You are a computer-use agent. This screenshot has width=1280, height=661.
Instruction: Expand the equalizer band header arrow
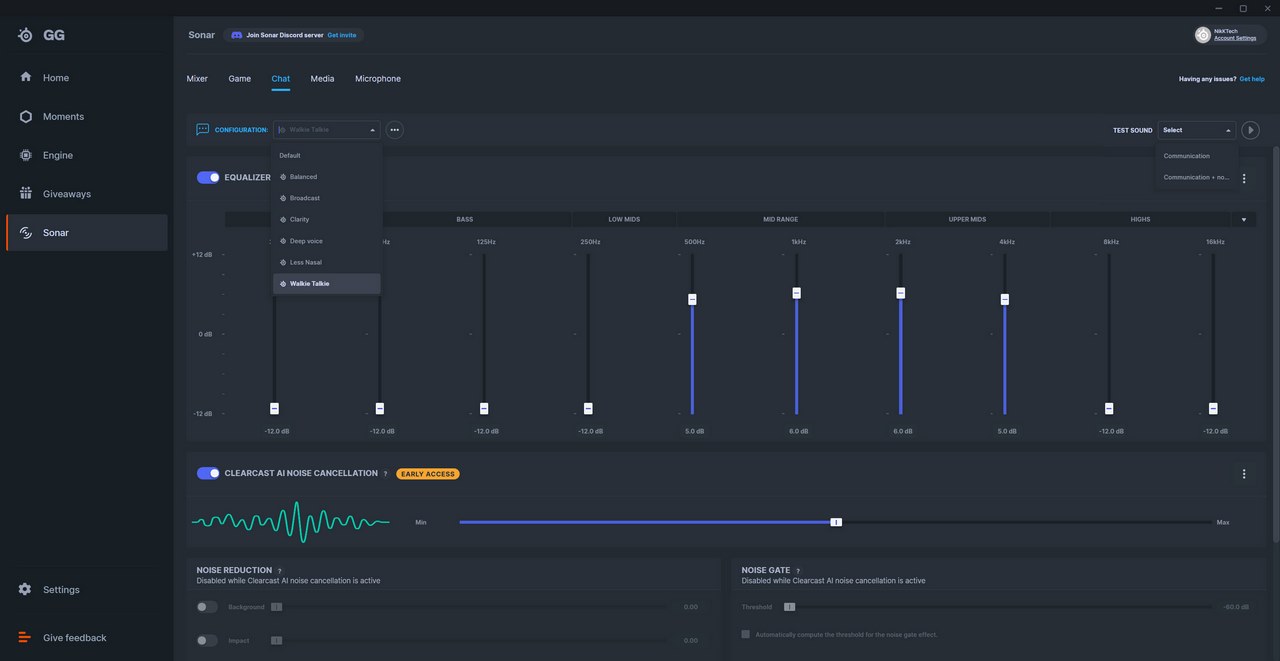click(1244, 219)
